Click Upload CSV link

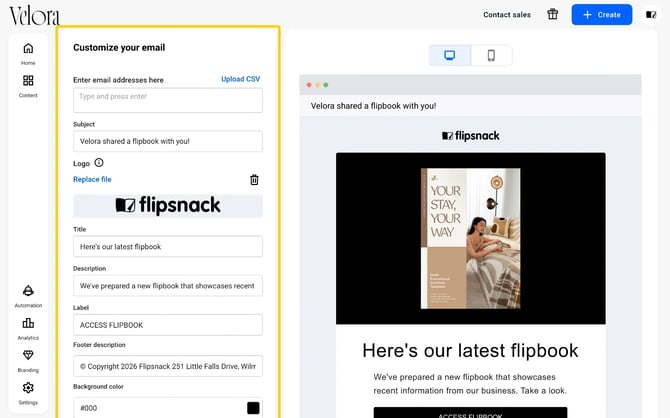click(x=241, y=79)
